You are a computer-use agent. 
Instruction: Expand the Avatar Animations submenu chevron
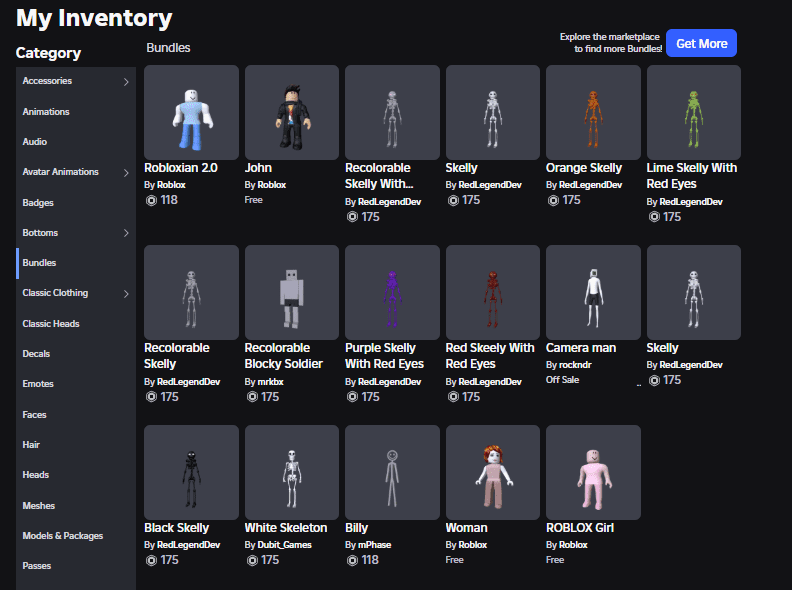(x=126, y=173)
